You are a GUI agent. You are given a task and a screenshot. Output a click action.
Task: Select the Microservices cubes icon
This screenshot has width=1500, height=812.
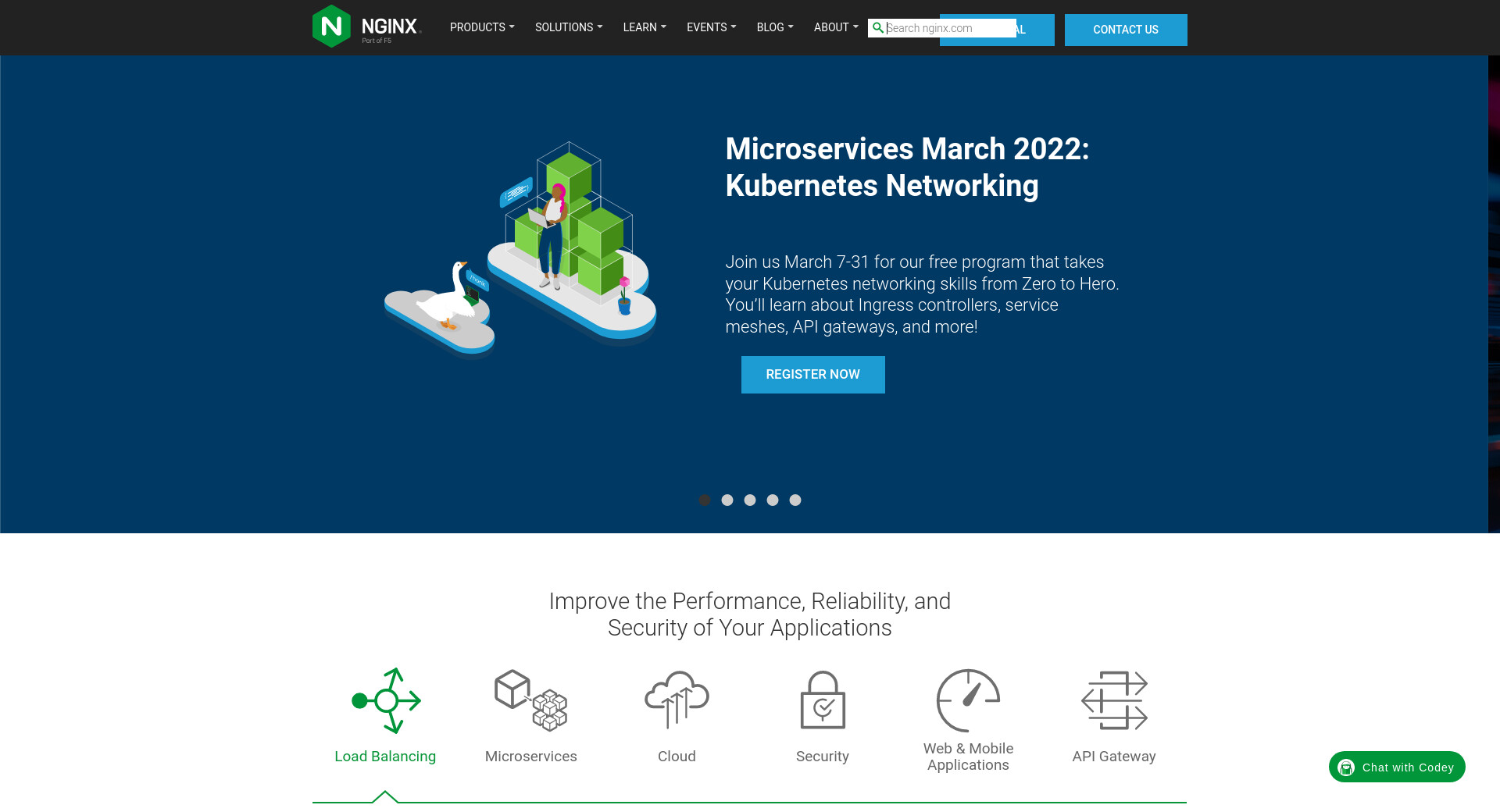(530, 700)
